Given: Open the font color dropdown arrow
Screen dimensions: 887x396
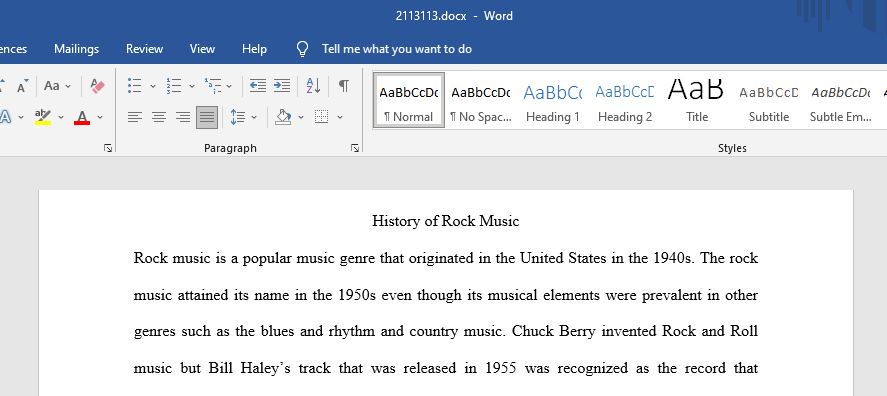Looking at the screenshot, I should (x=100, y=117).
